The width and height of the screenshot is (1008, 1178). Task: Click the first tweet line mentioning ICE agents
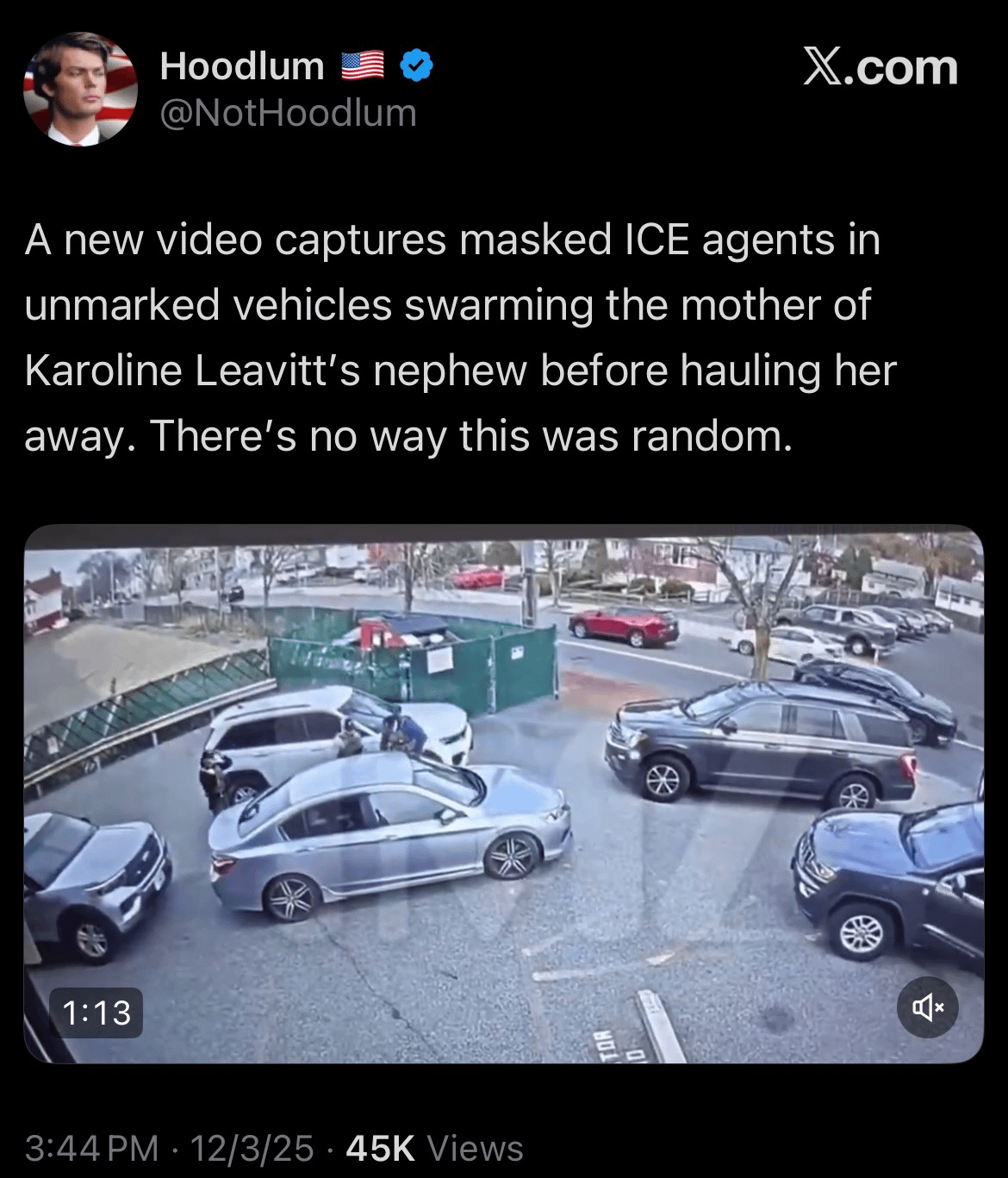click(452, 240)
